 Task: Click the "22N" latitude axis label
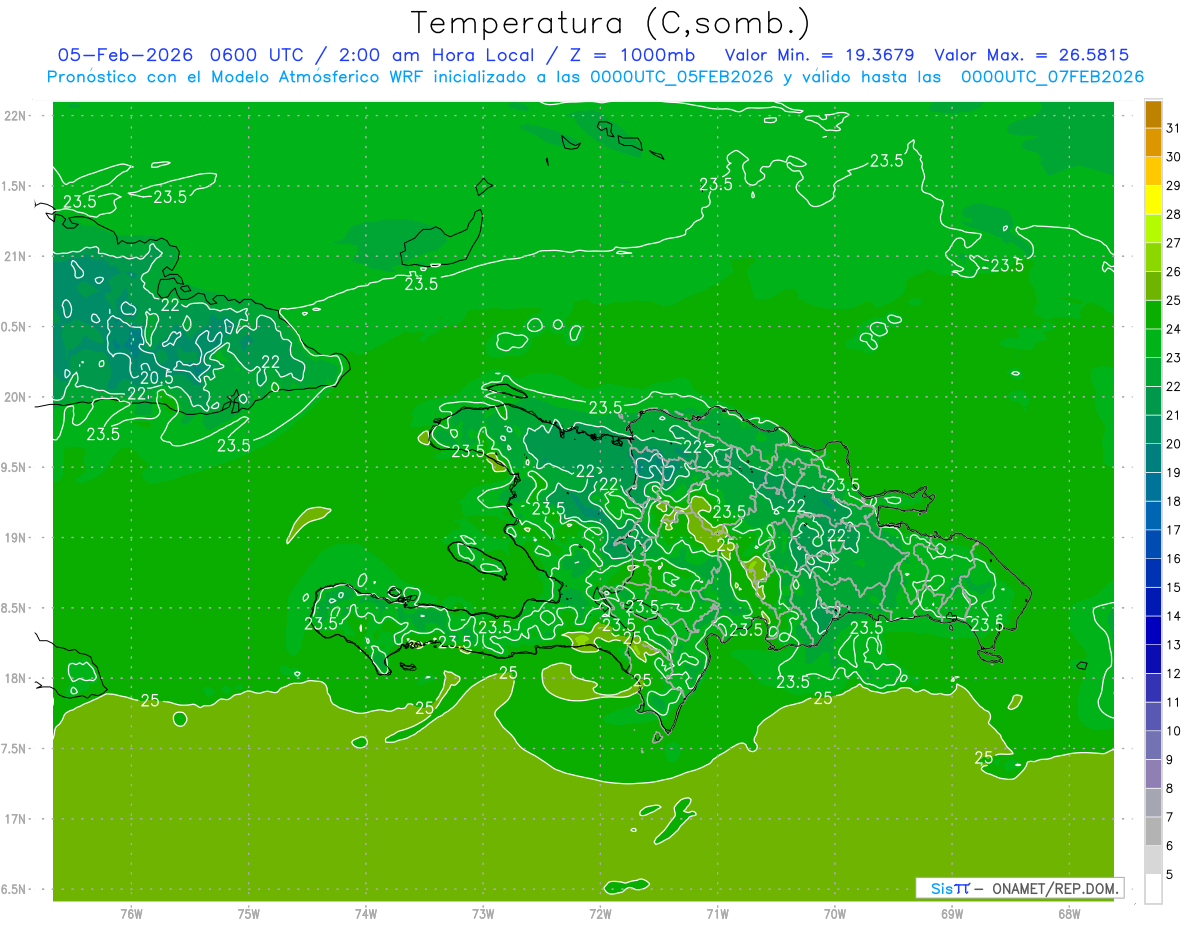point(16,116)
